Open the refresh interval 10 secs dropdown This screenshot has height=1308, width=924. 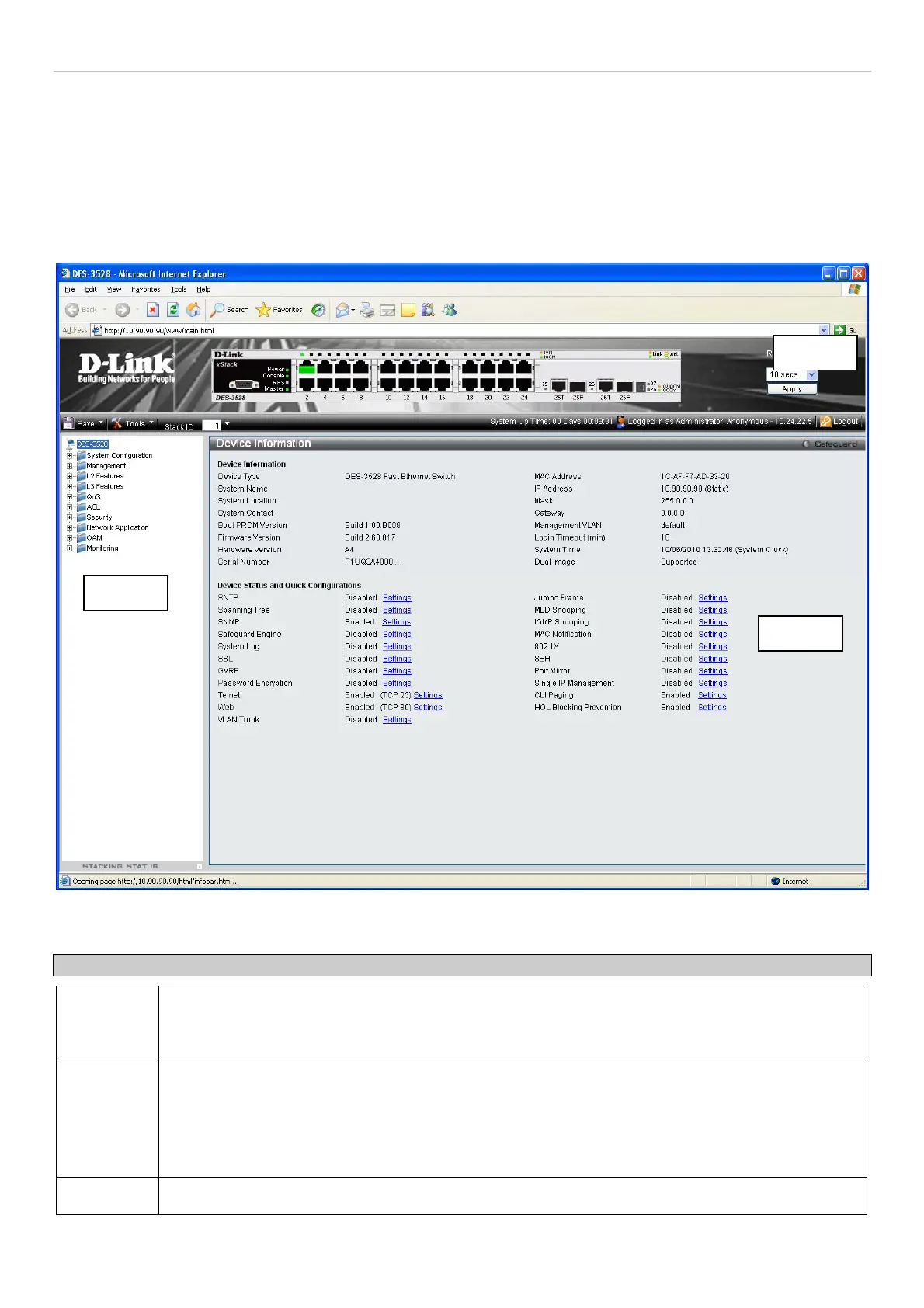click(812, 374)
